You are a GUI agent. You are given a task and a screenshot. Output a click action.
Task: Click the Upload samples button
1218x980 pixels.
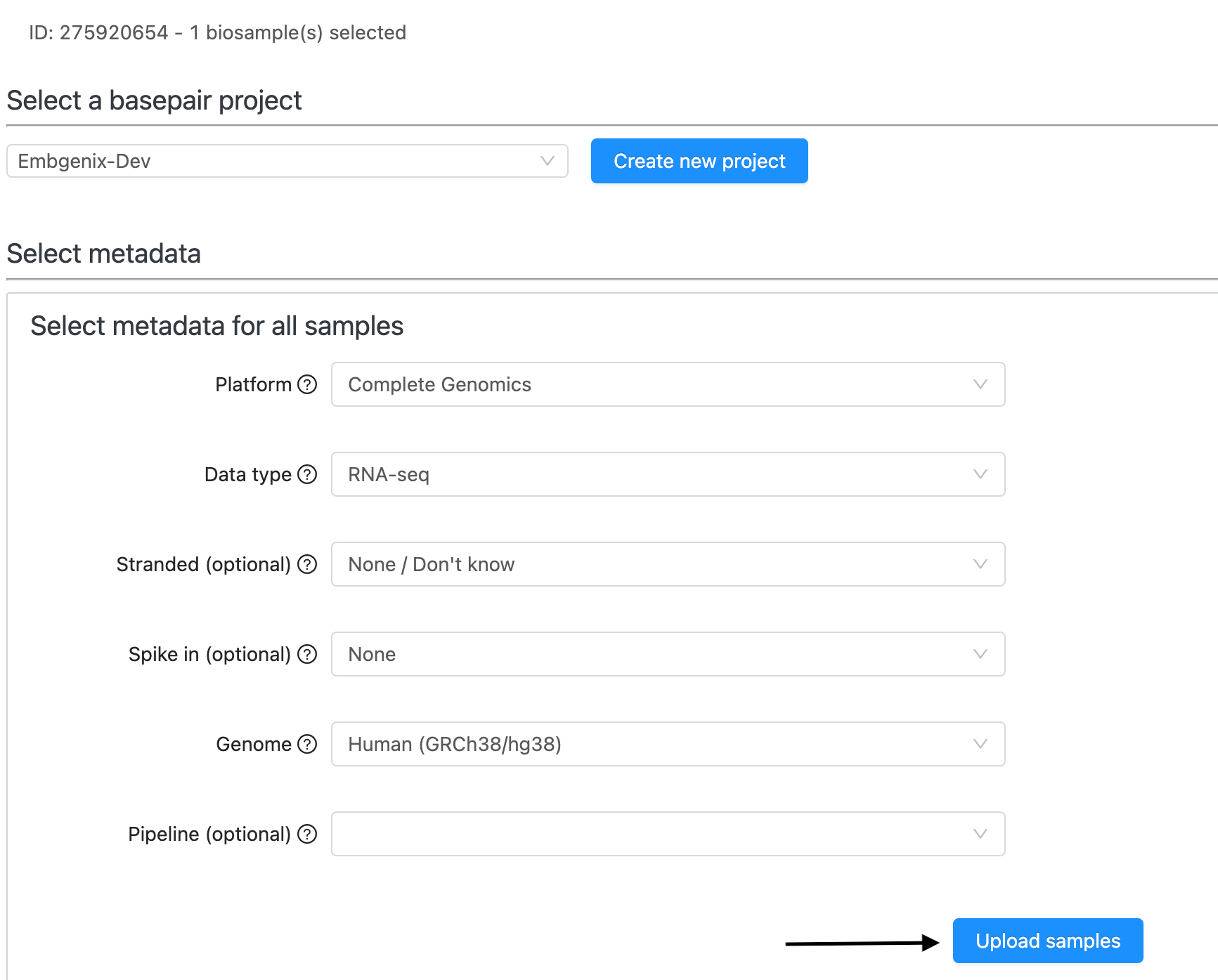tap(1047, 941)
